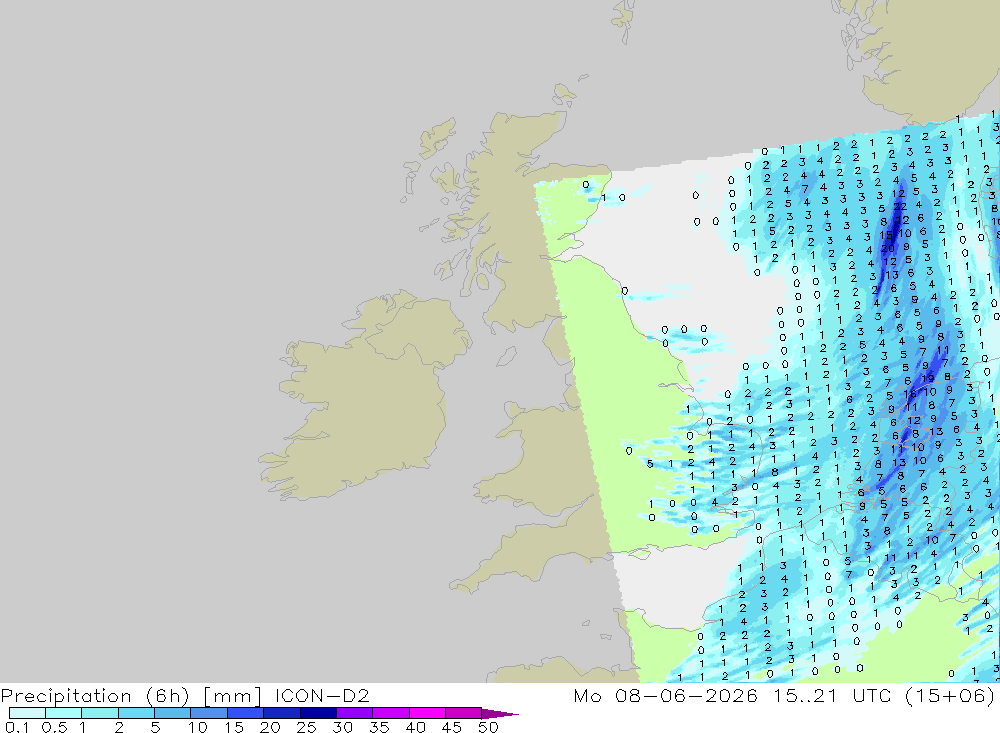The image size is (1000, 733).
Task: Click the "Precipitation (6h) [mm] ICON-D2" title
Action: coord(185,696)
